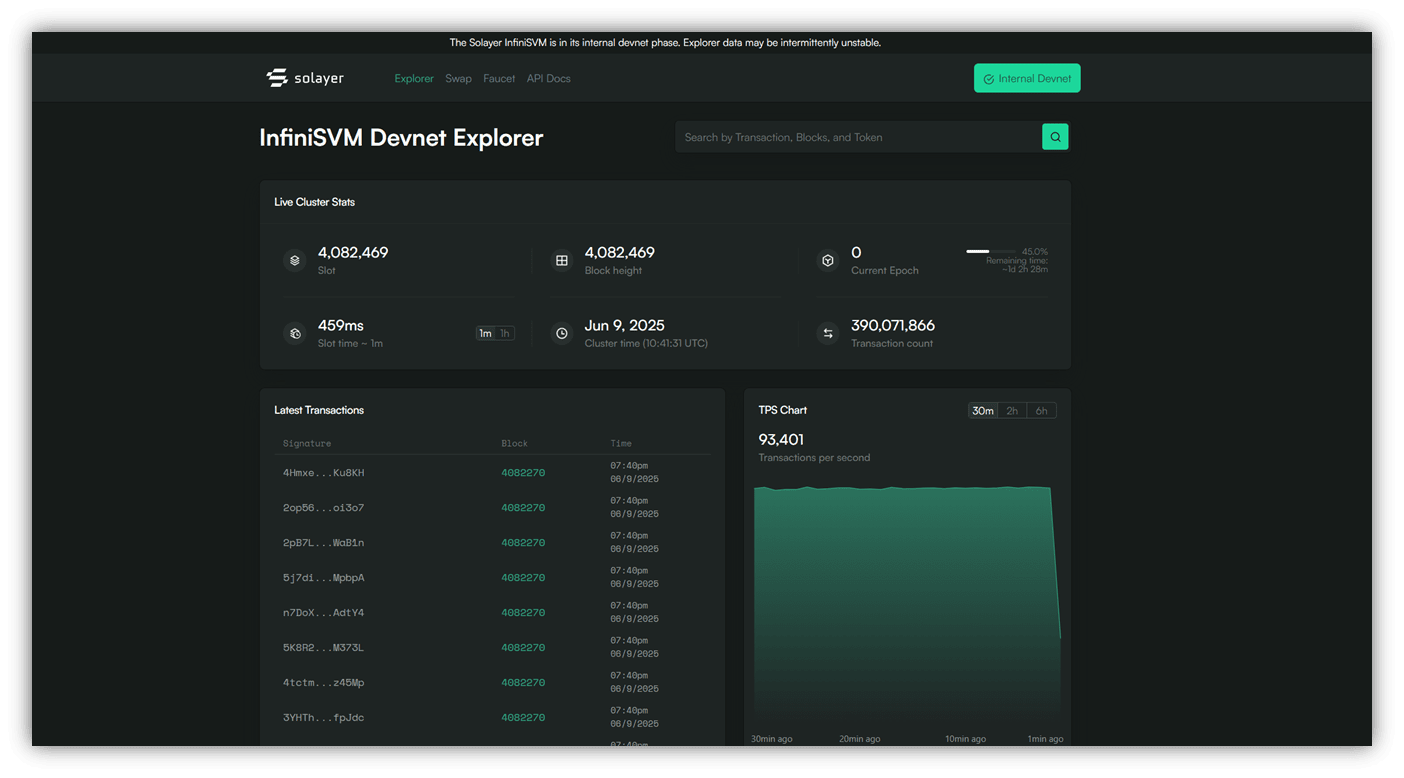Click the Cluster time clock icon
Screen dimensions: 1404x778
[x=562, y=333]
